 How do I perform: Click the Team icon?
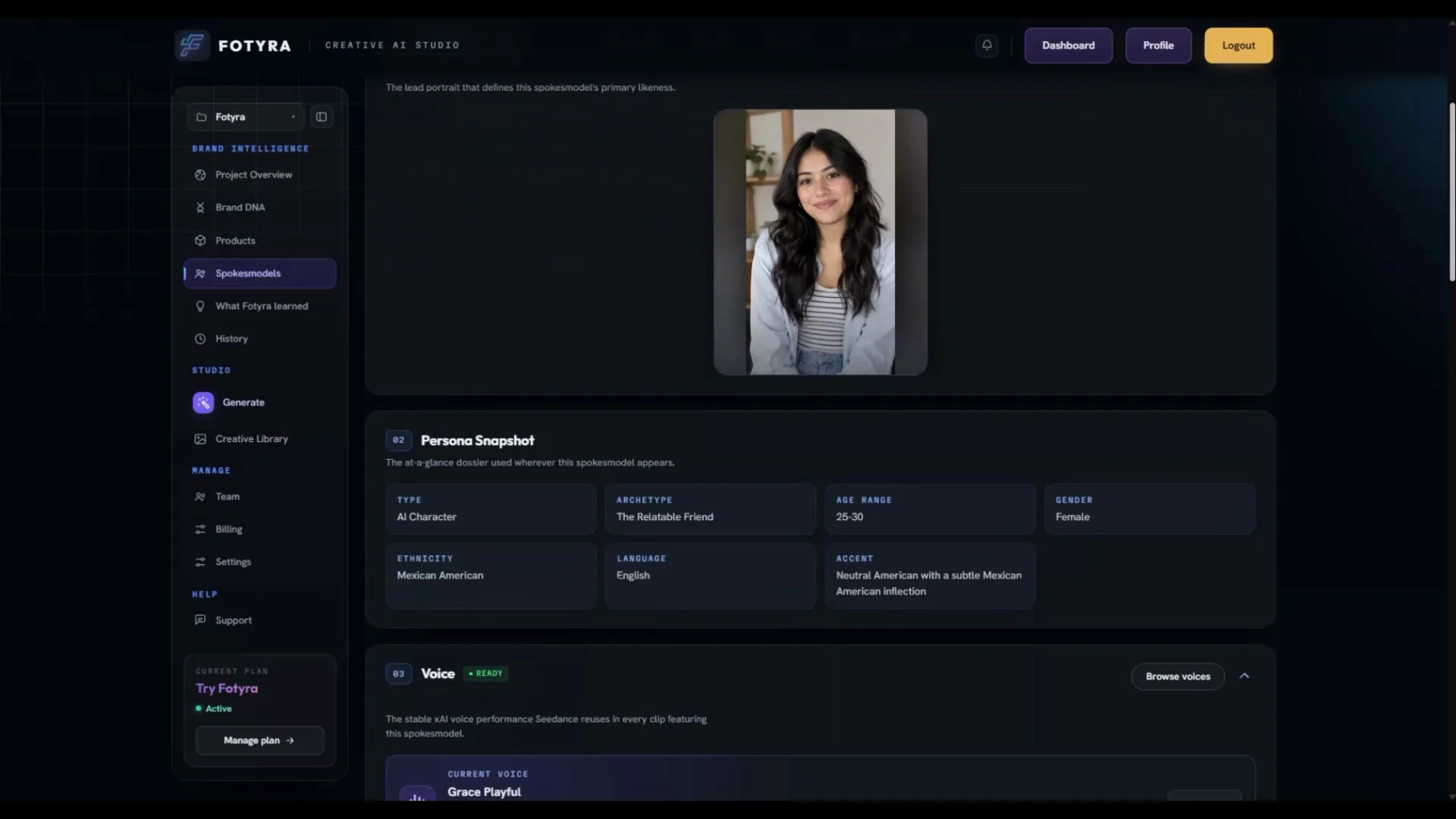click(200, 497)
